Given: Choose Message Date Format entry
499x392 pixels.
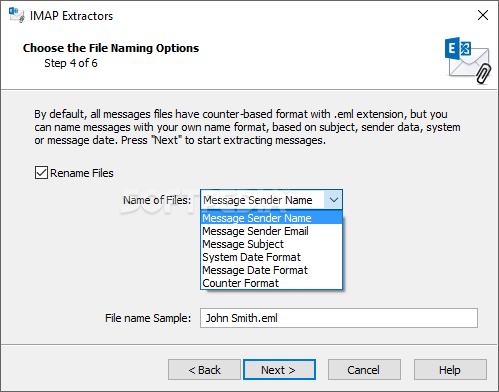Looking at the screenshot, I should [x=271, y=270].
